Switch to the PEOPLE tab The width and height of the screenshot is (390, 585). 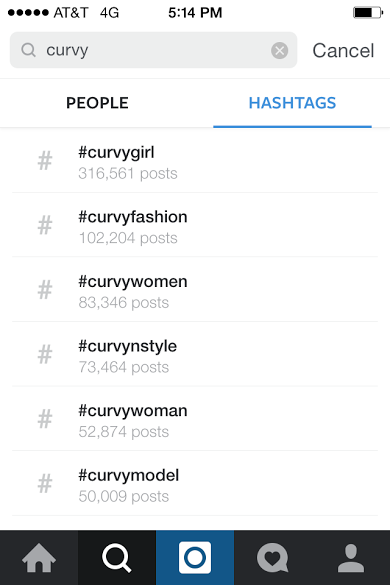97,103
